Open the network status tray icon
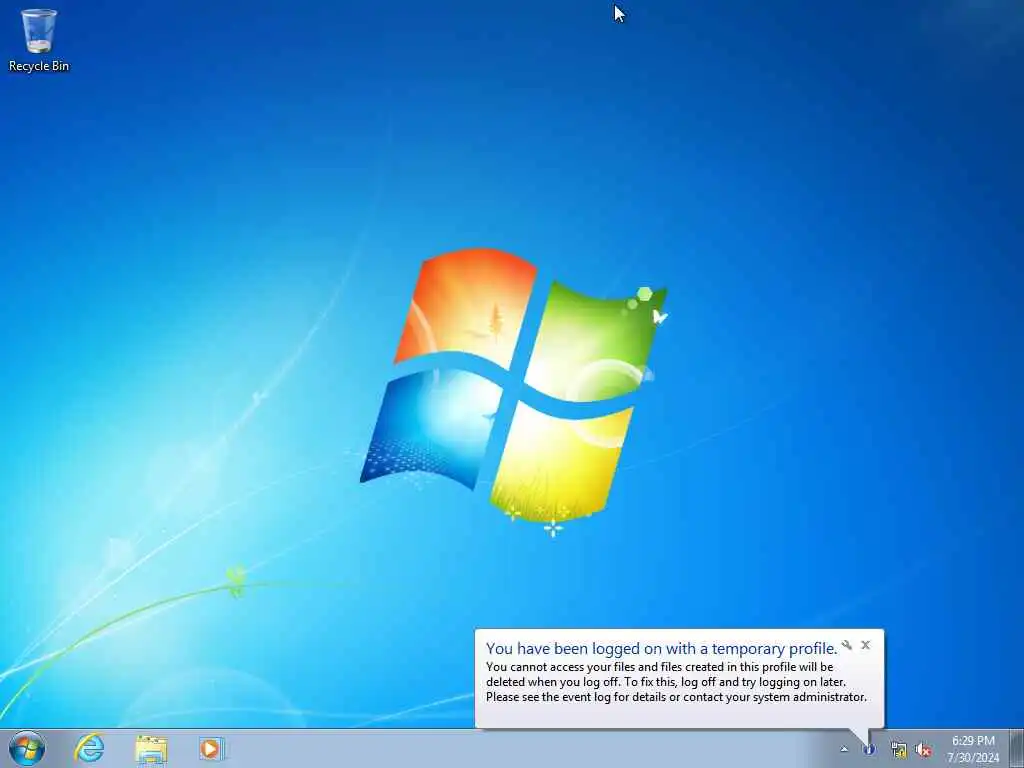The width and height of the screenshot is (1024, 768). point(899,750)
